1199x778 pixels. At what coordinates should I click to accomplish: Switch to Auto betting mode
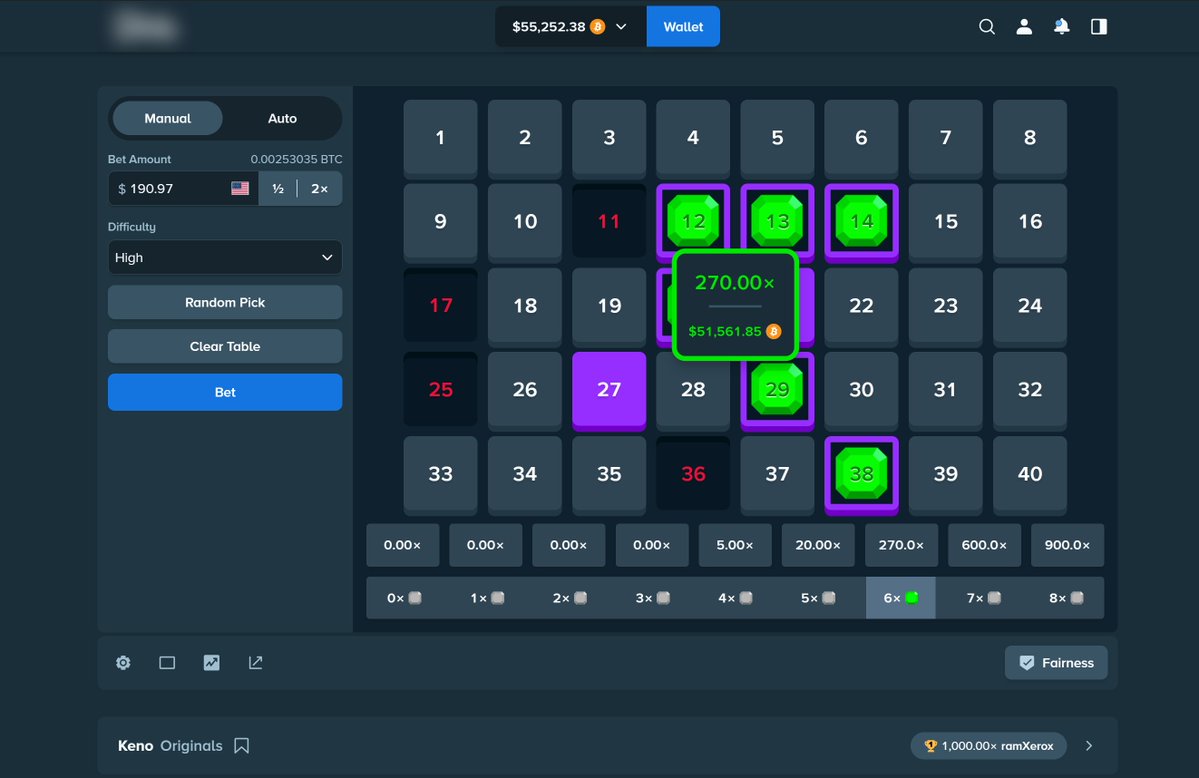(282, 119)
